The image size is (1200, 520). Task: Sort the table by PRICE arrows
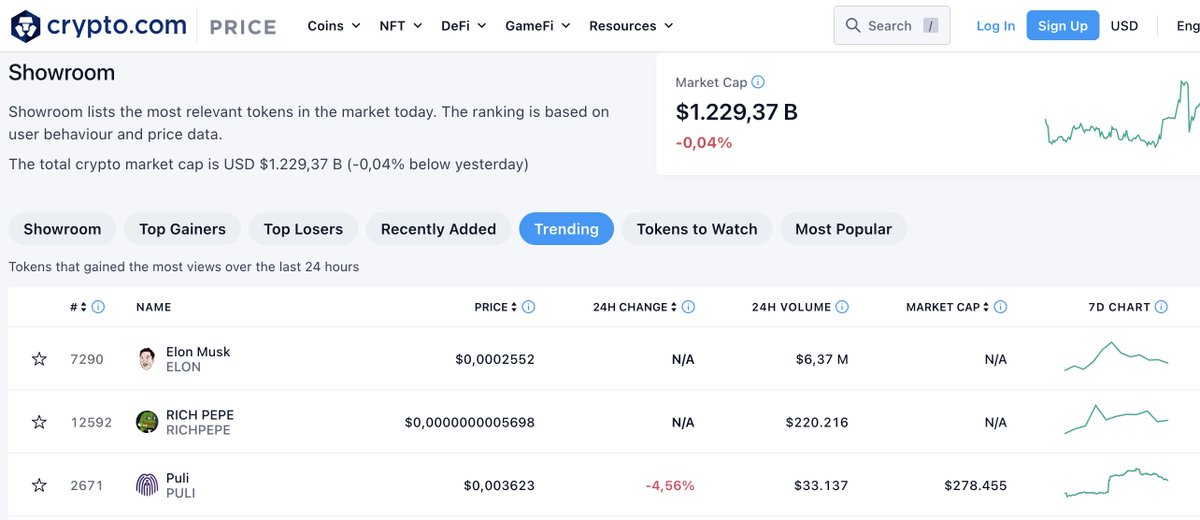(515, 307)
